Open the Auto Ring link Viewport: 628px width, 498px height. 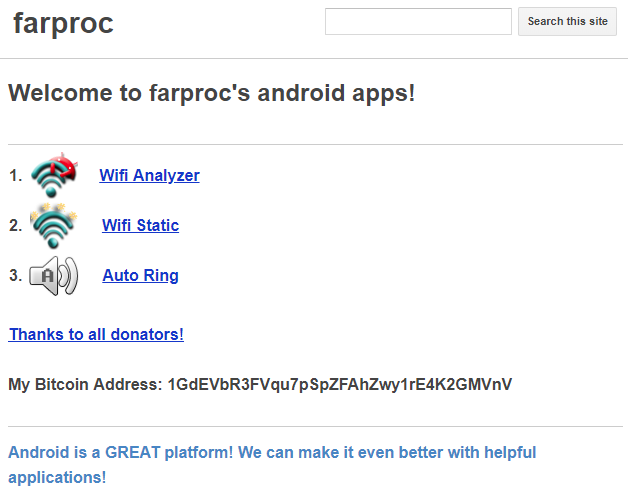point(141,276)
